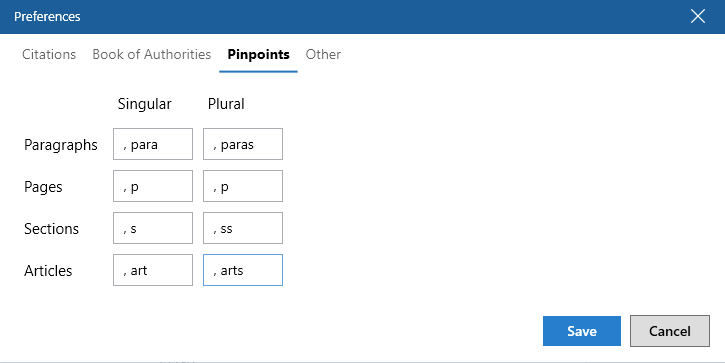Screen dimensions: 725x363
Task: Switch to the Citations tab
Action: coord(49,55)
